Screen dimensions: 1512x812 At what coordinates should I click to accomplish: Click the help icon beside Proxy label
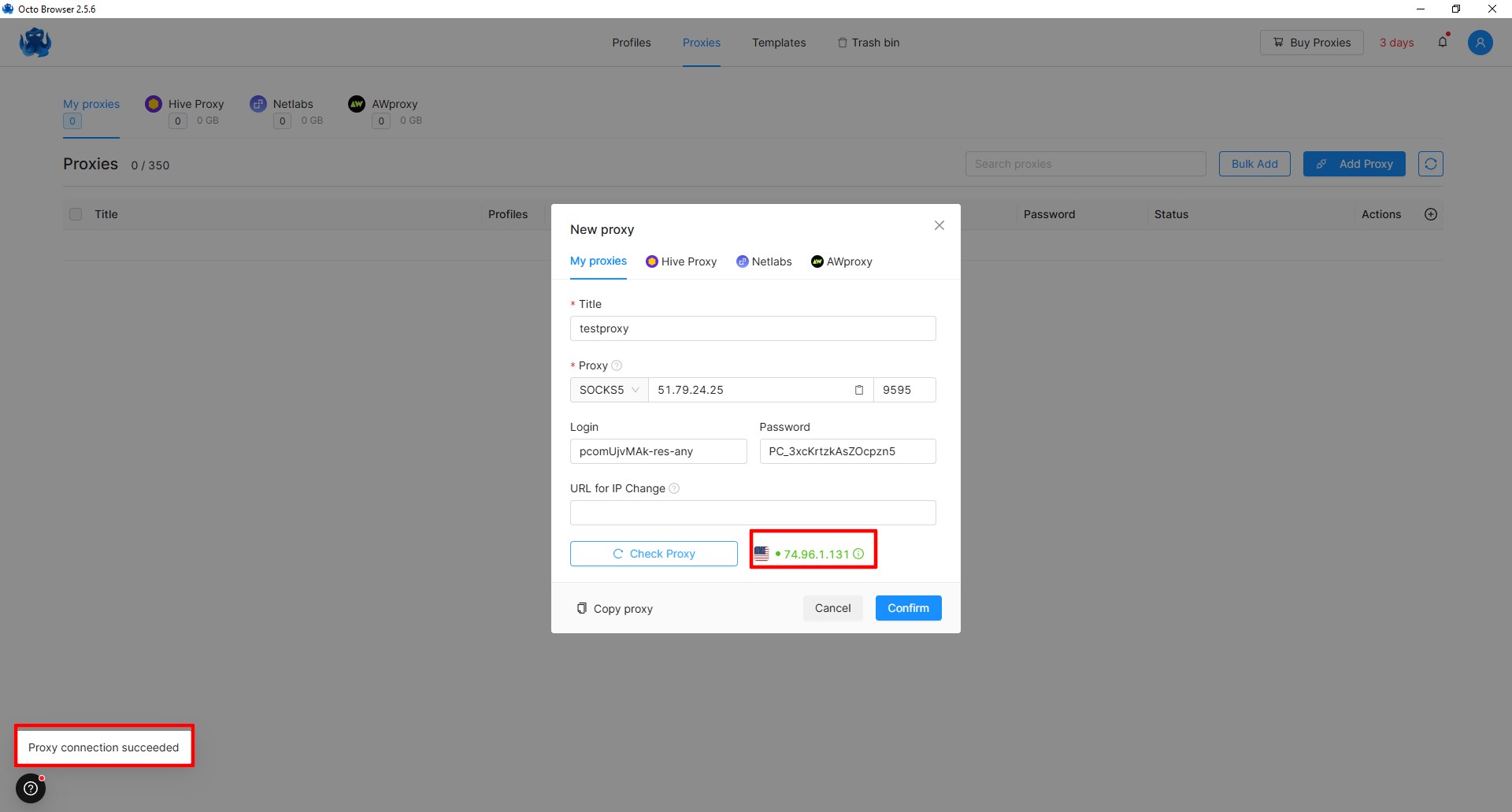coord(617,365)
